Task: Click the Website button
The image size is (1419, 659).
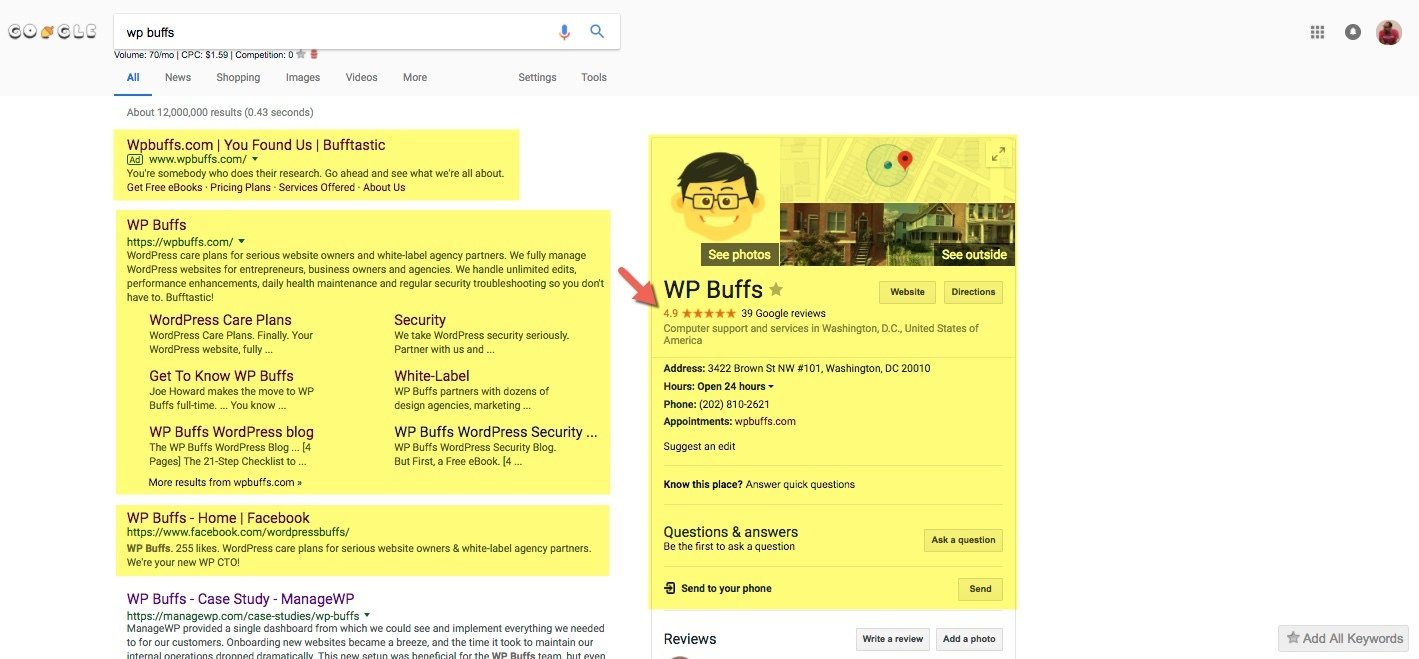Action: (x=907, y=292)
